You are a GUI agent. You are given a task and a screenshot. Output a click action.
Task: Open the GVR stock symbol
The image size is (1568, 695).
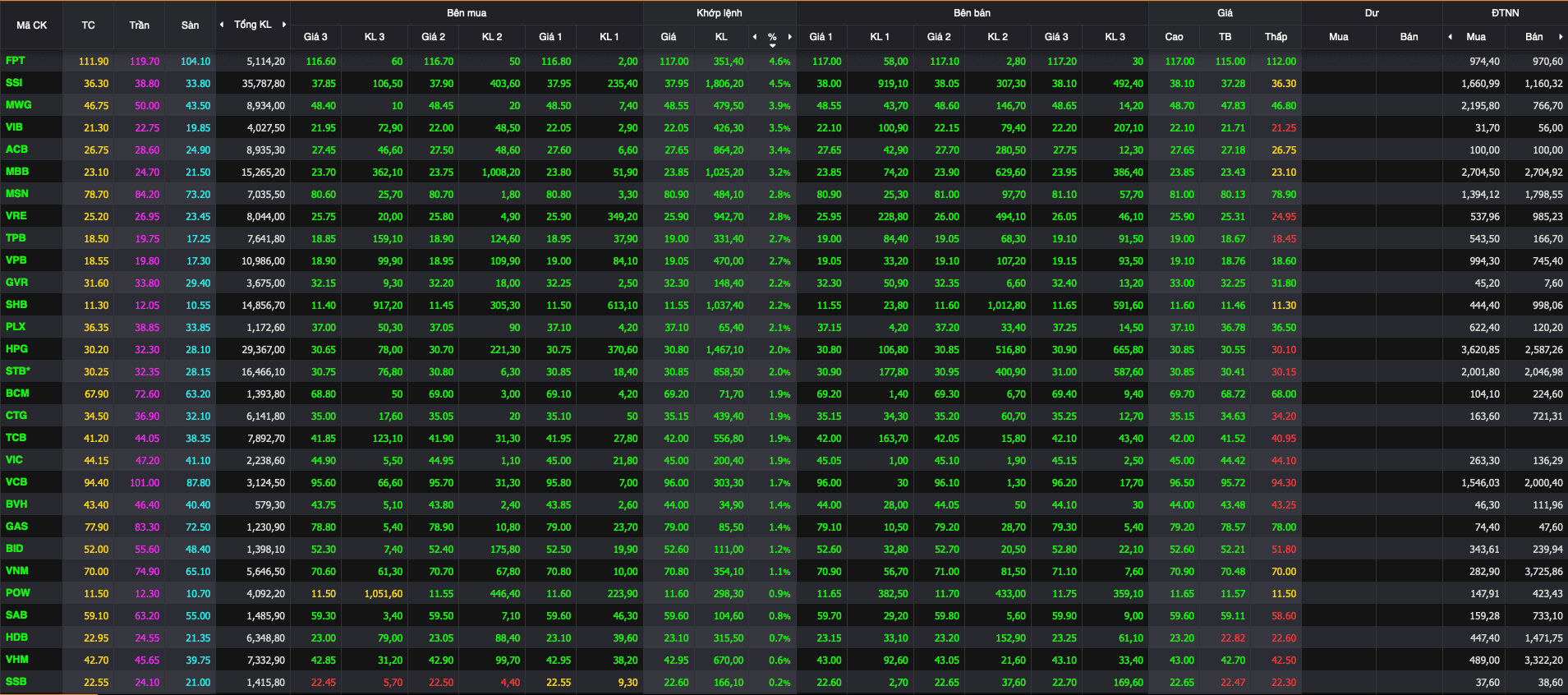coord(16,283)
